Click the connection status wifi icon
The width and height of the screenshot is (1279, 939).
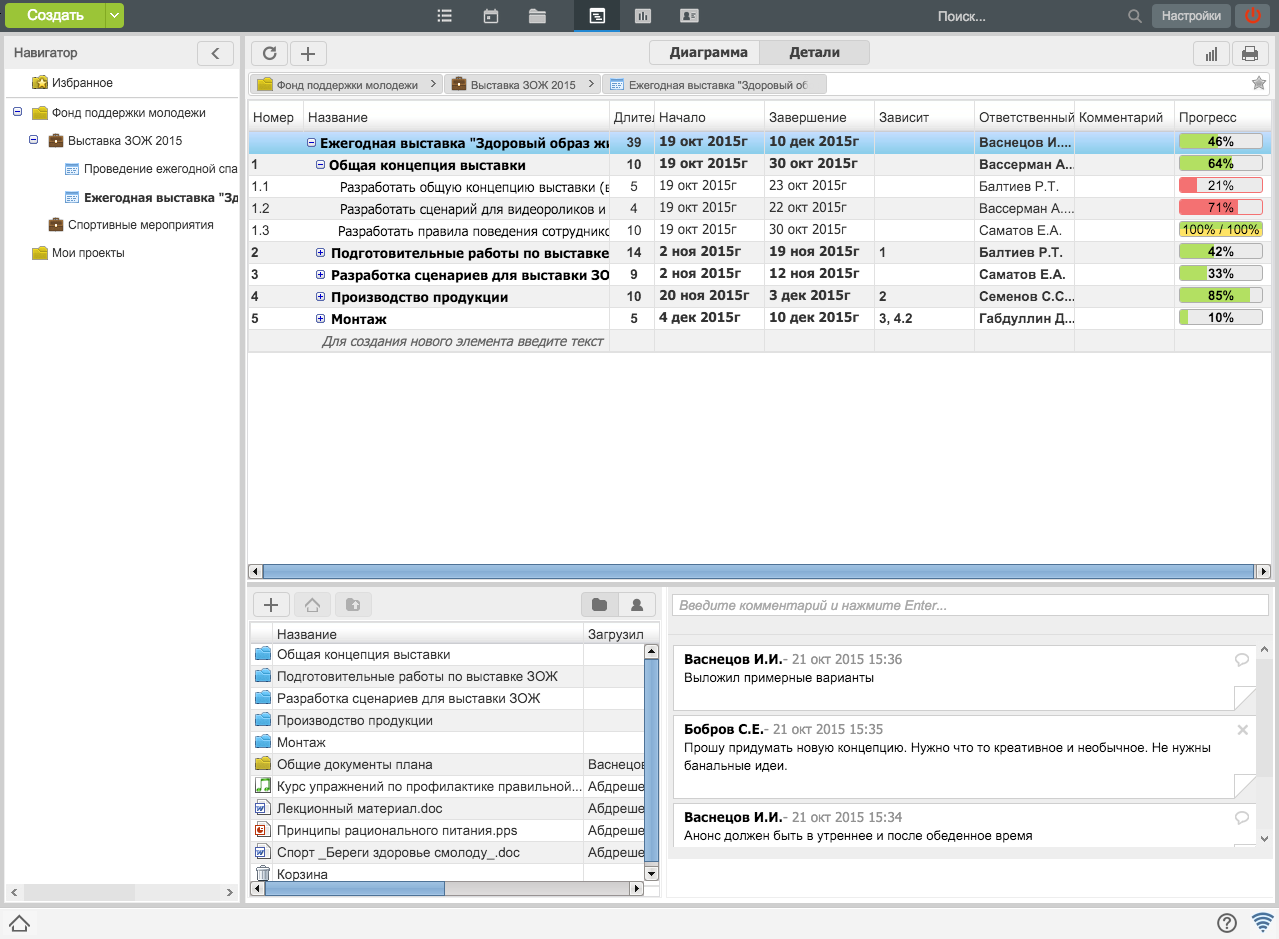pyautogui.click(x=1263, y=922)
